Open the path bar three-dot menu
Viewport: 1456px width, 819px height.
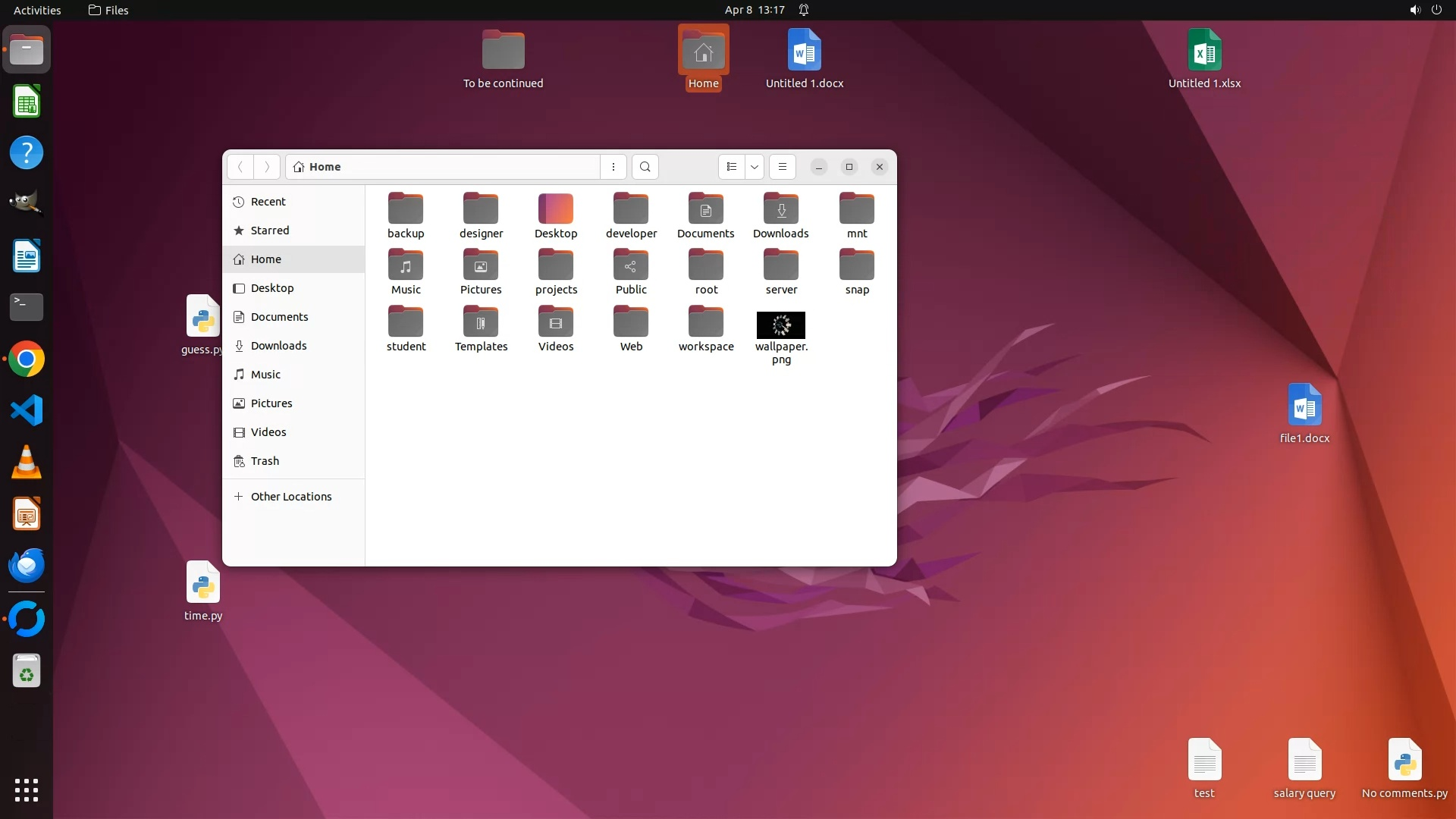coord(613,167)
